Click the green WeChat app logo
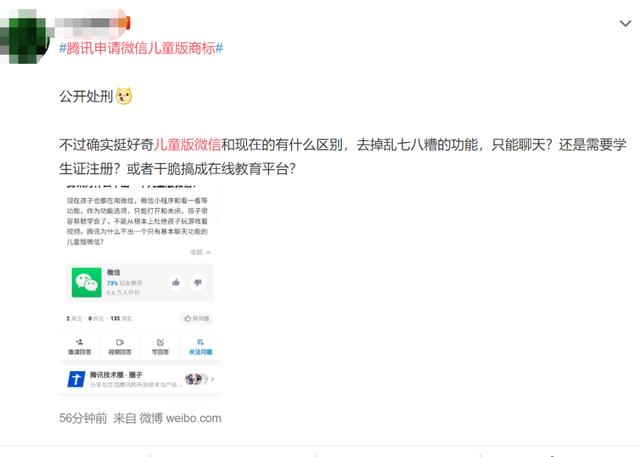Image resolution: width=640 pixels, height=457 pixels. (87, 282)
